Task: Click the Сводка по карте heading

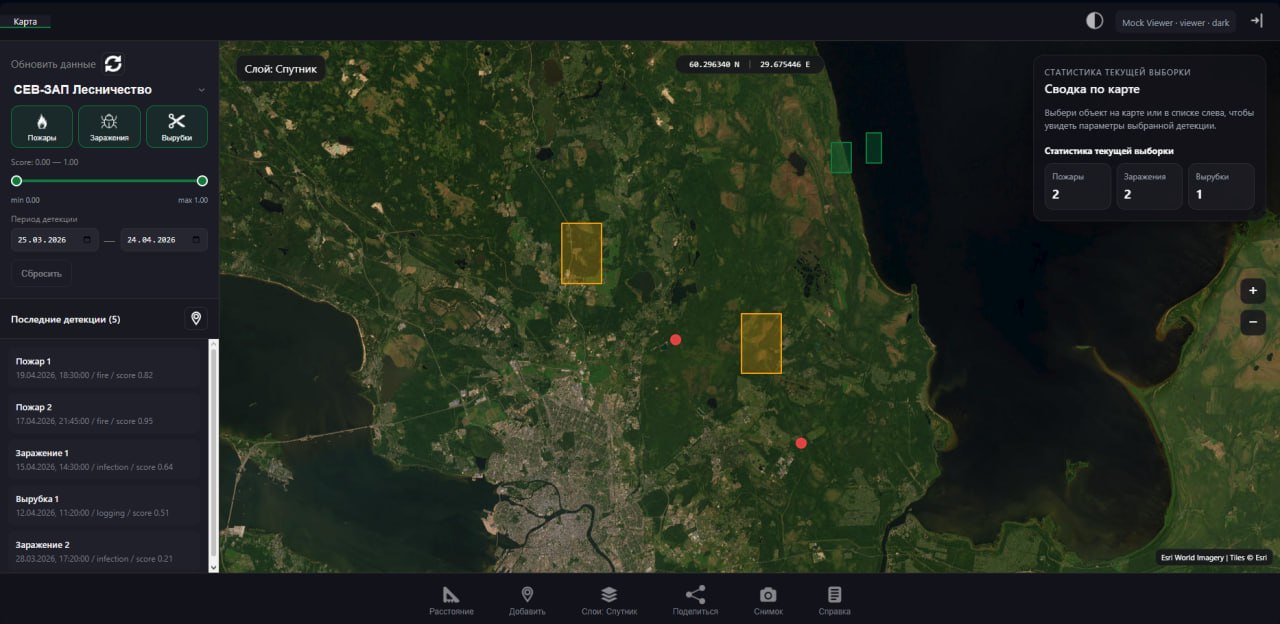Action: [x=1092, y=89]
